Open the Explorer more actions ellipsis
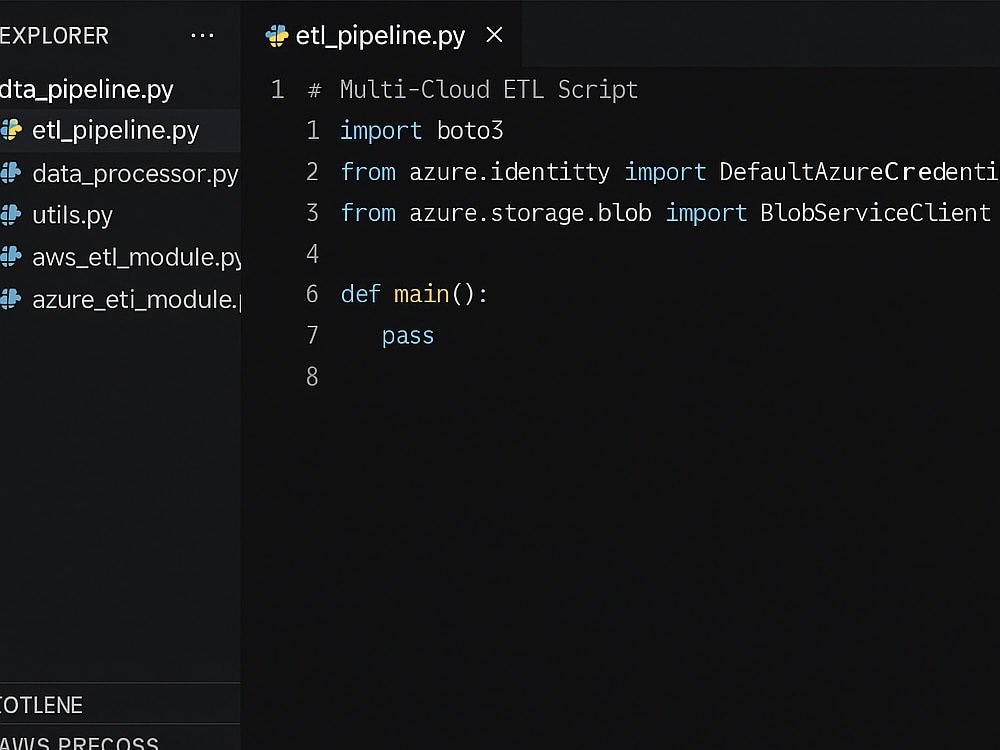The height and width of the screenshot is (750, 1000). click(x=202, y=36)
